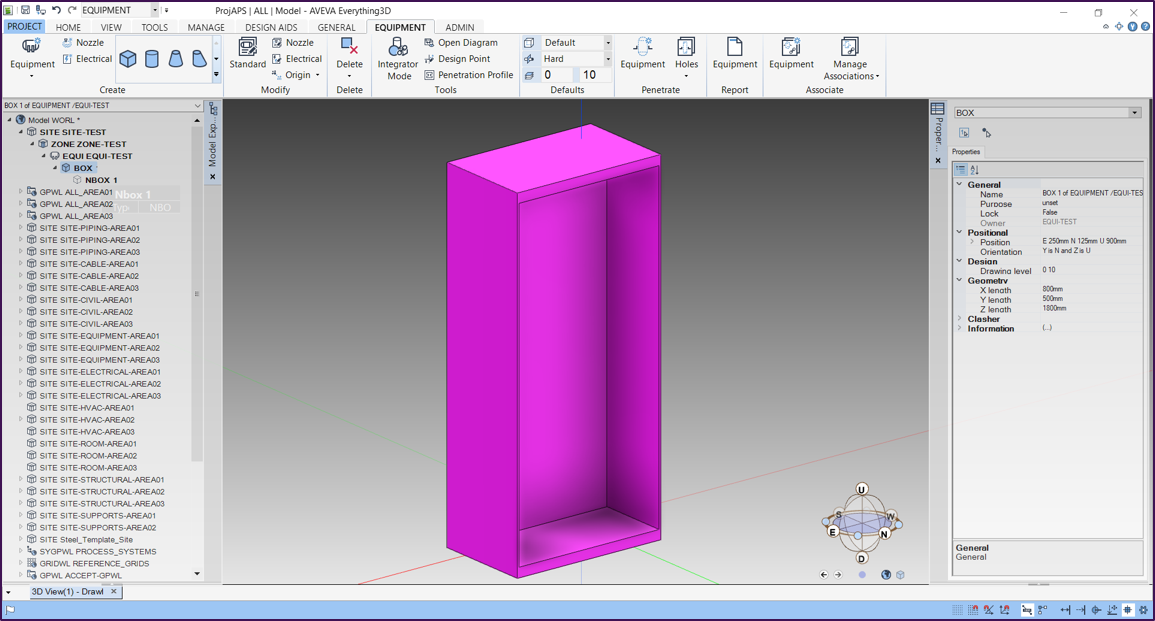Click the previous view arrow under compass

pos(824,575)
